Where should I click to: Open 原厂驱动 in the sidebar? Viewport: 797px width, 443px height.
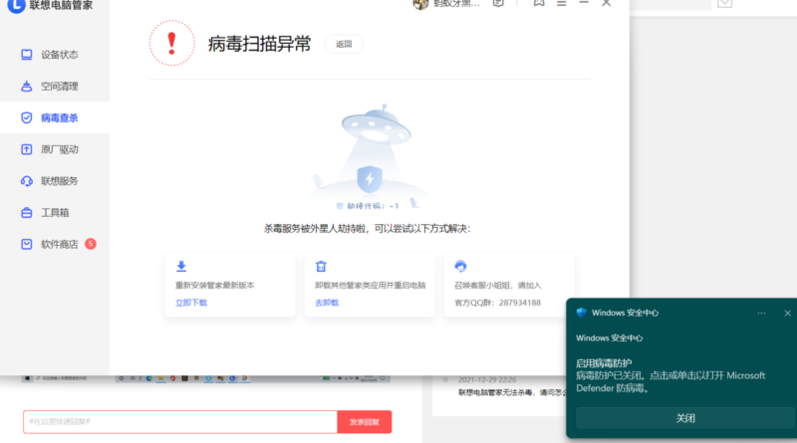(x=58, y=149)
